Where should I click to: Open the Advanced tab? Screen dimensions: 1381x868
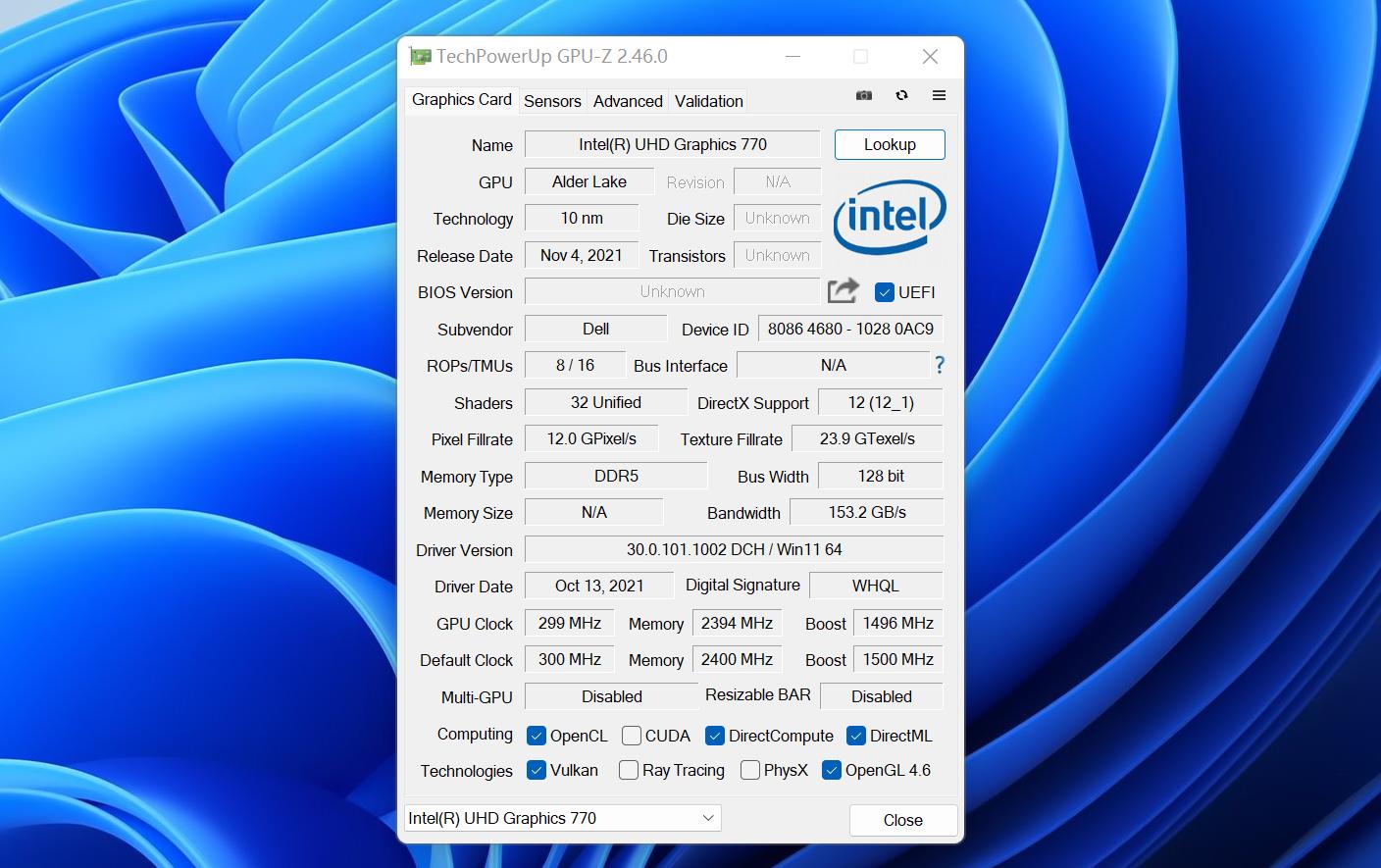pyautogui.click(x=627, y=100)
